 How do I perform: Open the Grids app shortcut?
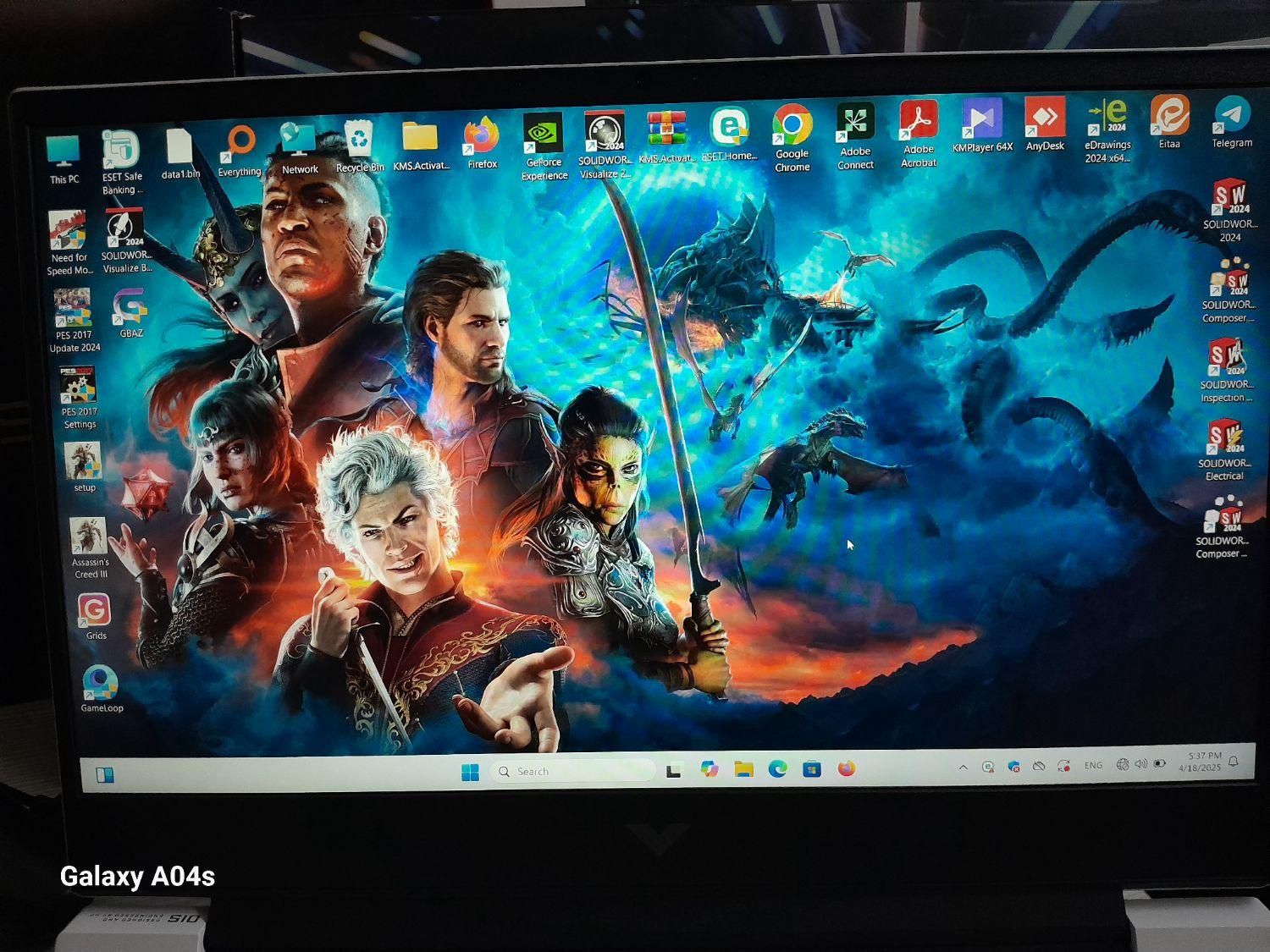tap(95, 617)
